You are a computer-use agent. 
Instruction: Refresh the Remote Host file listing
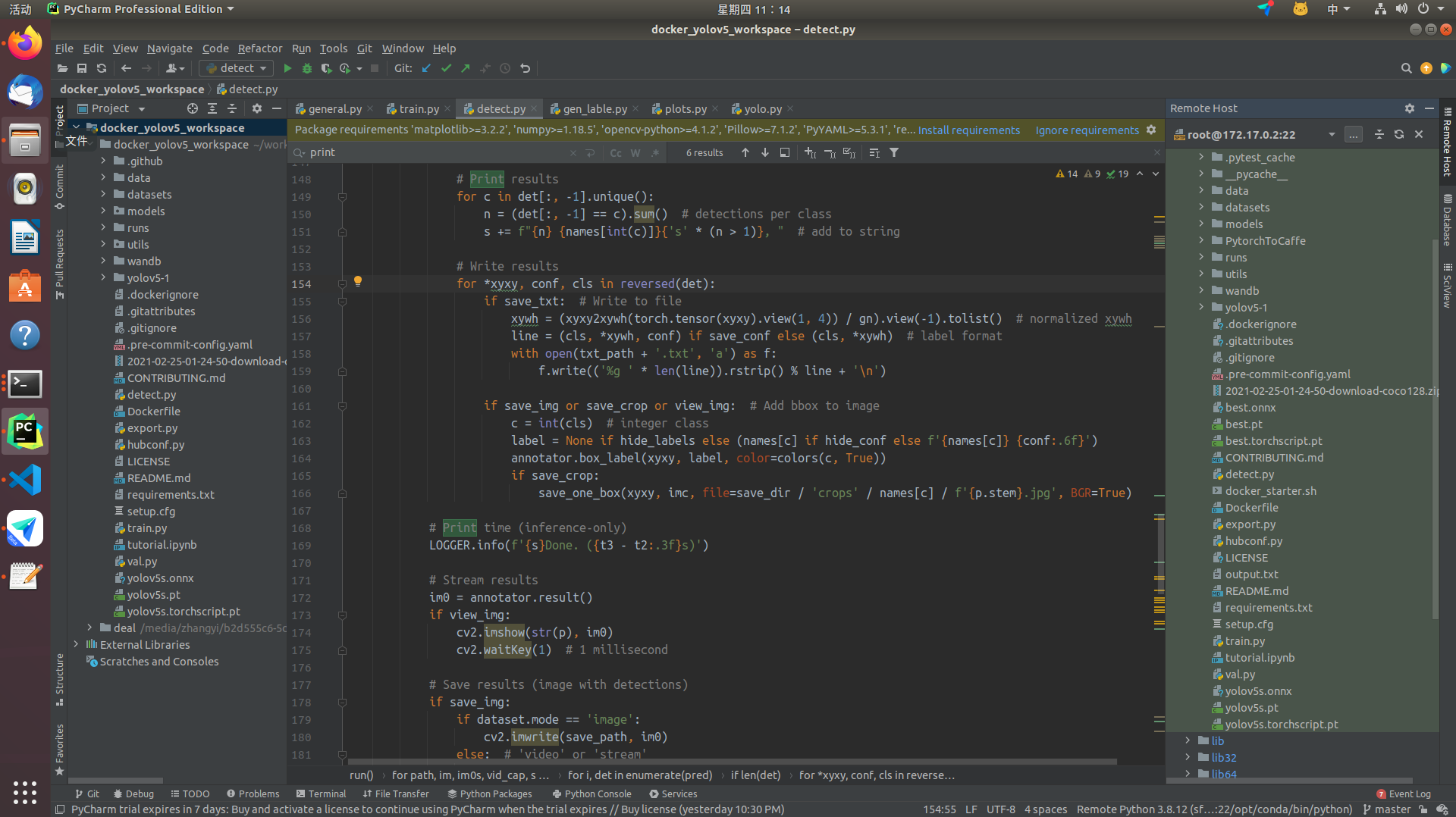pos(1398,134)
